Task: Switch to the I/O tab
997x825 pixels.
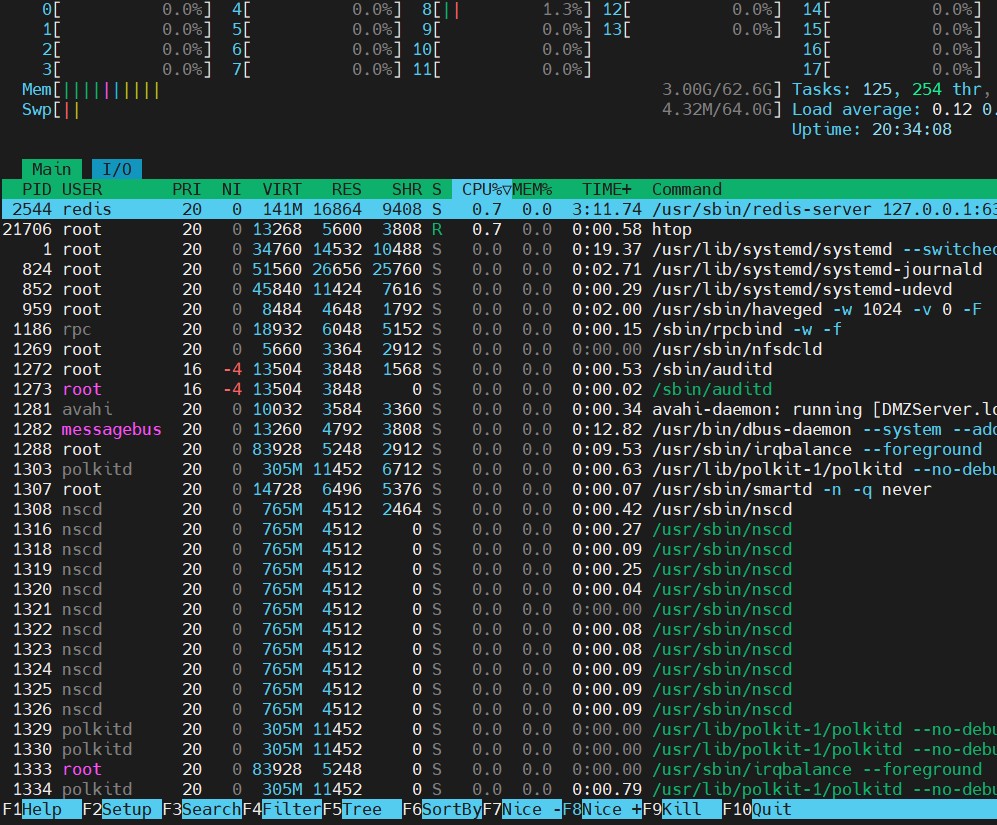Action: 117,169
